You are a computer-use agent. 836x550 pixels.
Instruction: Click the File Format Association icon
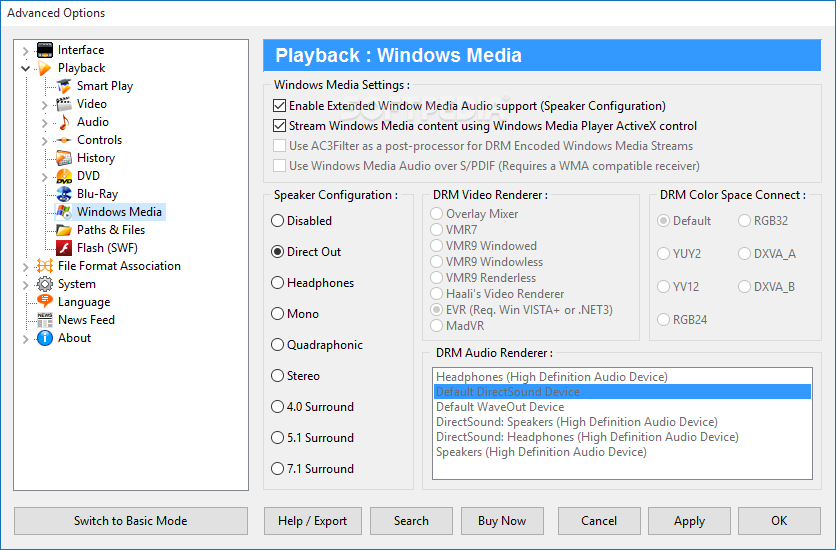[45, 266]
